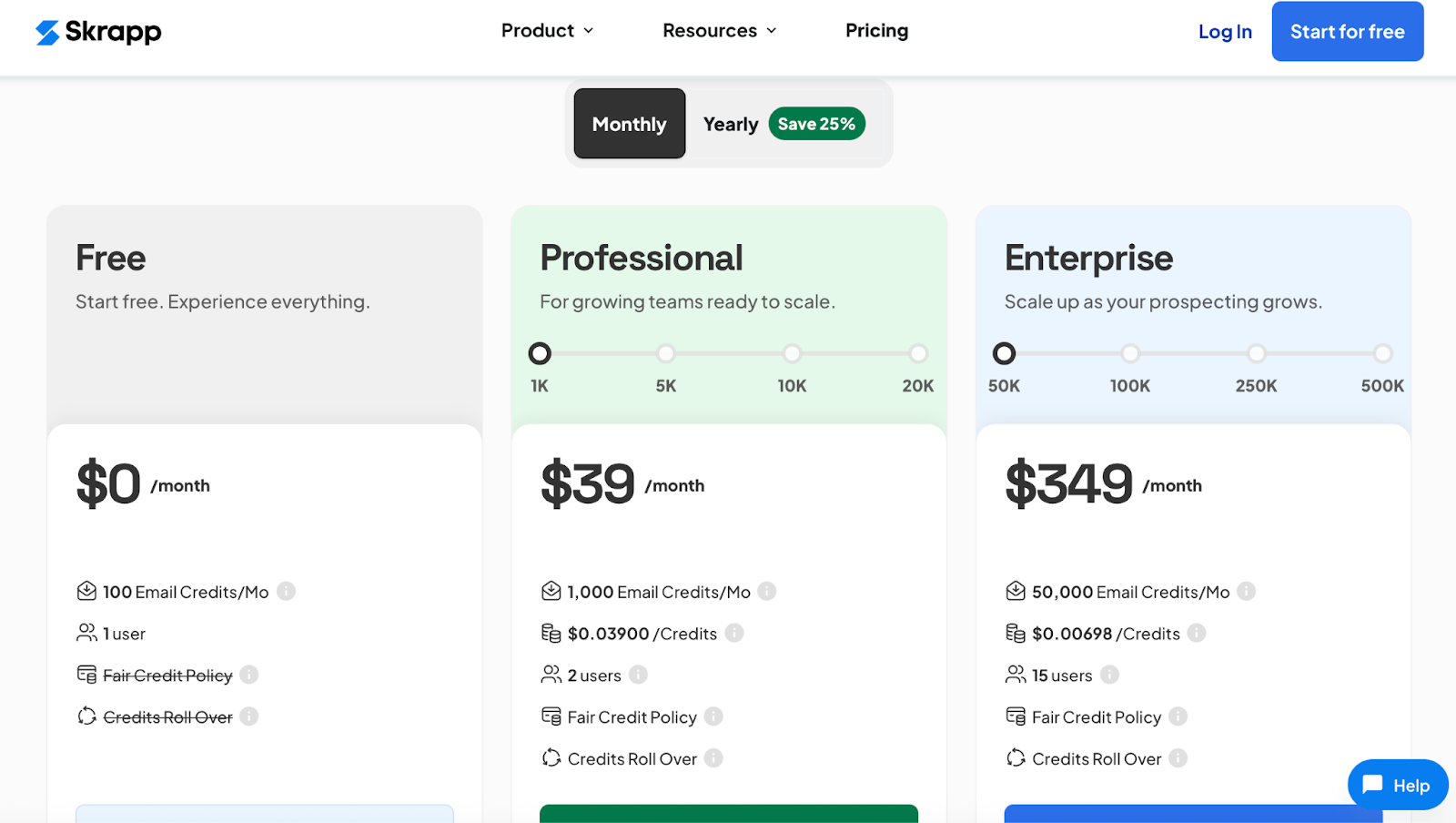
Task: Select the 10K mark on the Professional slider
Action: [x=792, y=353]
